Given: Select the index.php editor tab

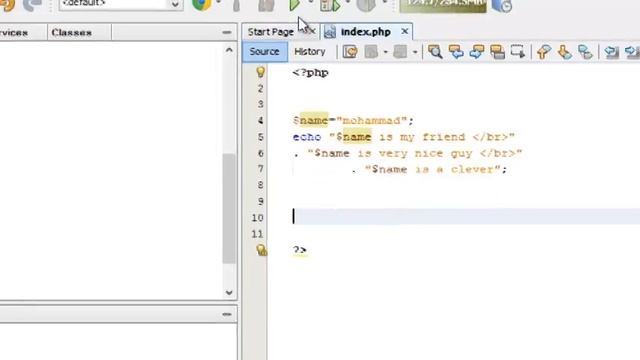Looking at the screenshot, I should [x=366, y=32].
